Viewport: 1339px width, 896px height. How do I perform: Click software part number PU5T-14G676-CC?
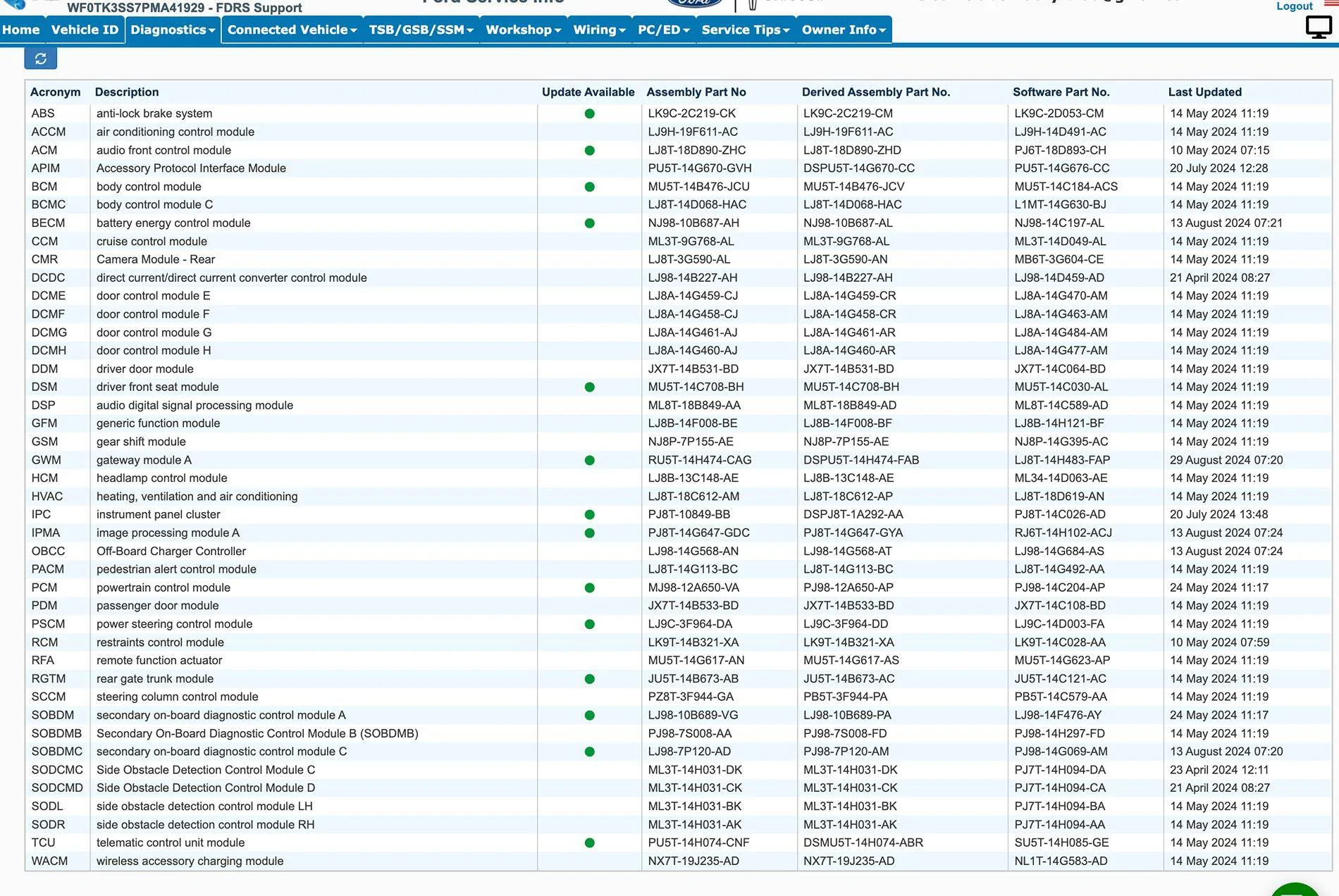[x=1062, y=168]
